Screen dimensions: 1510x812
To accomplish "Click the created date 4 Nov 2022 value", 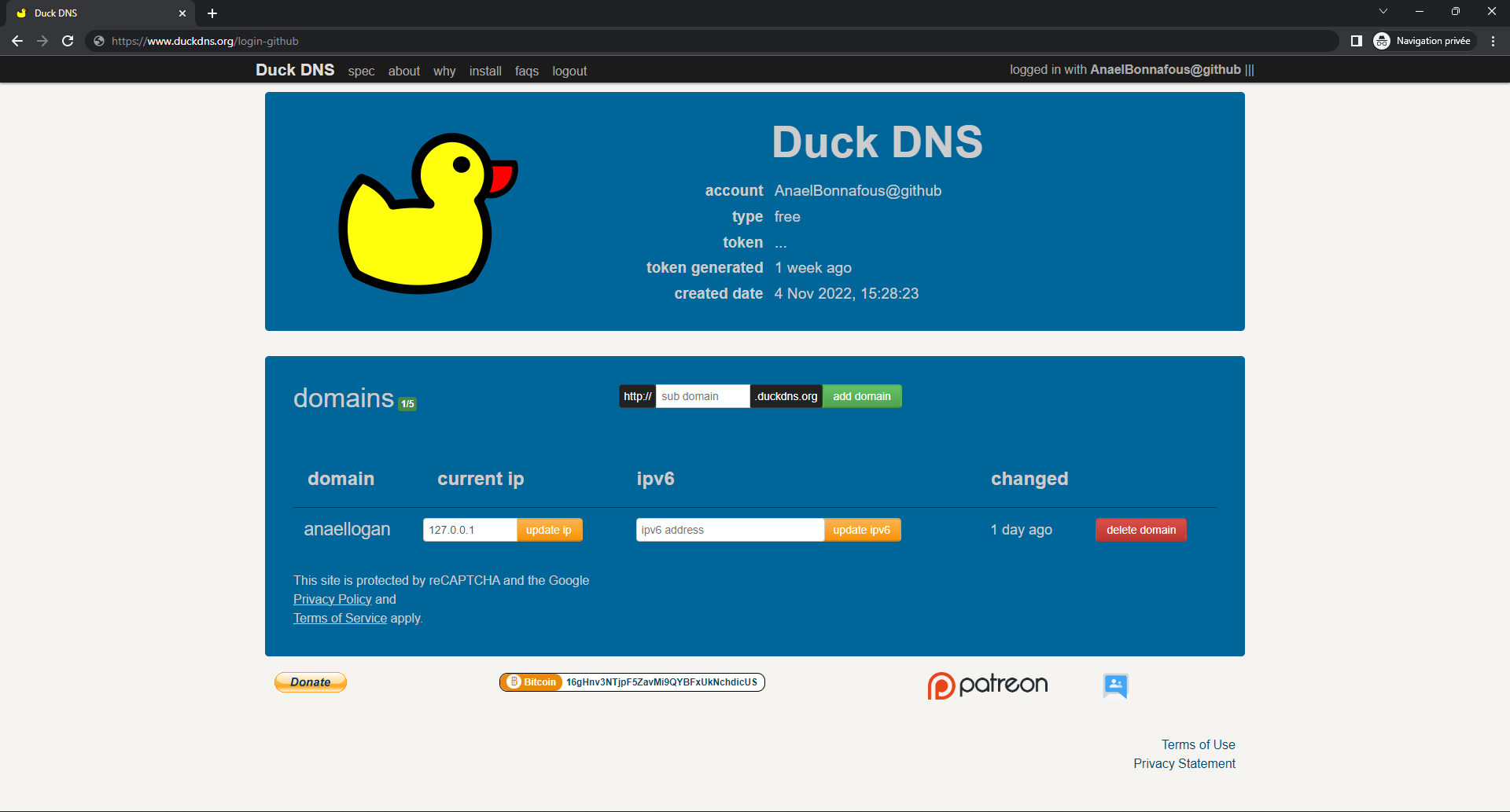I will (846, 294).
